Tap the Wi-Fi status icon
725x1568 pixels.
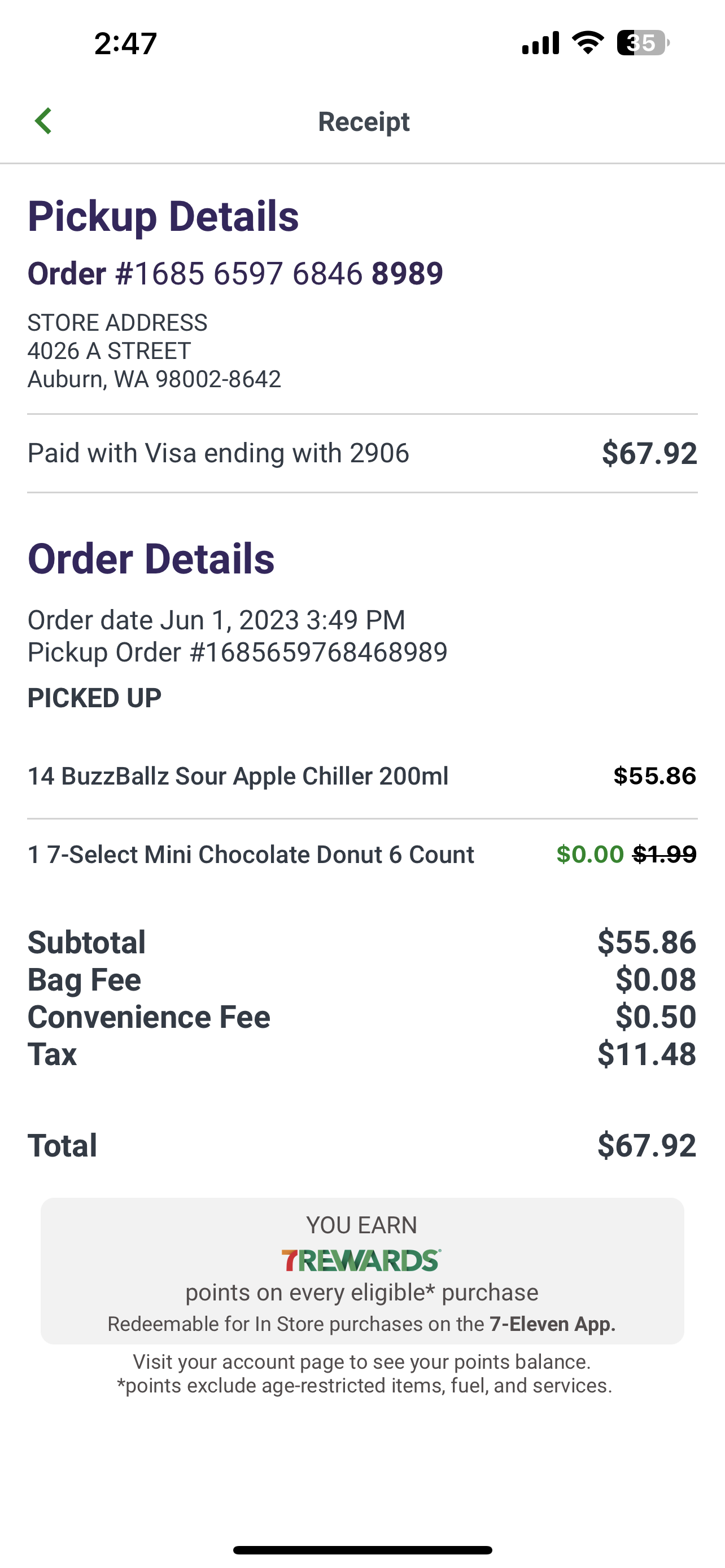tap(587, 43)
